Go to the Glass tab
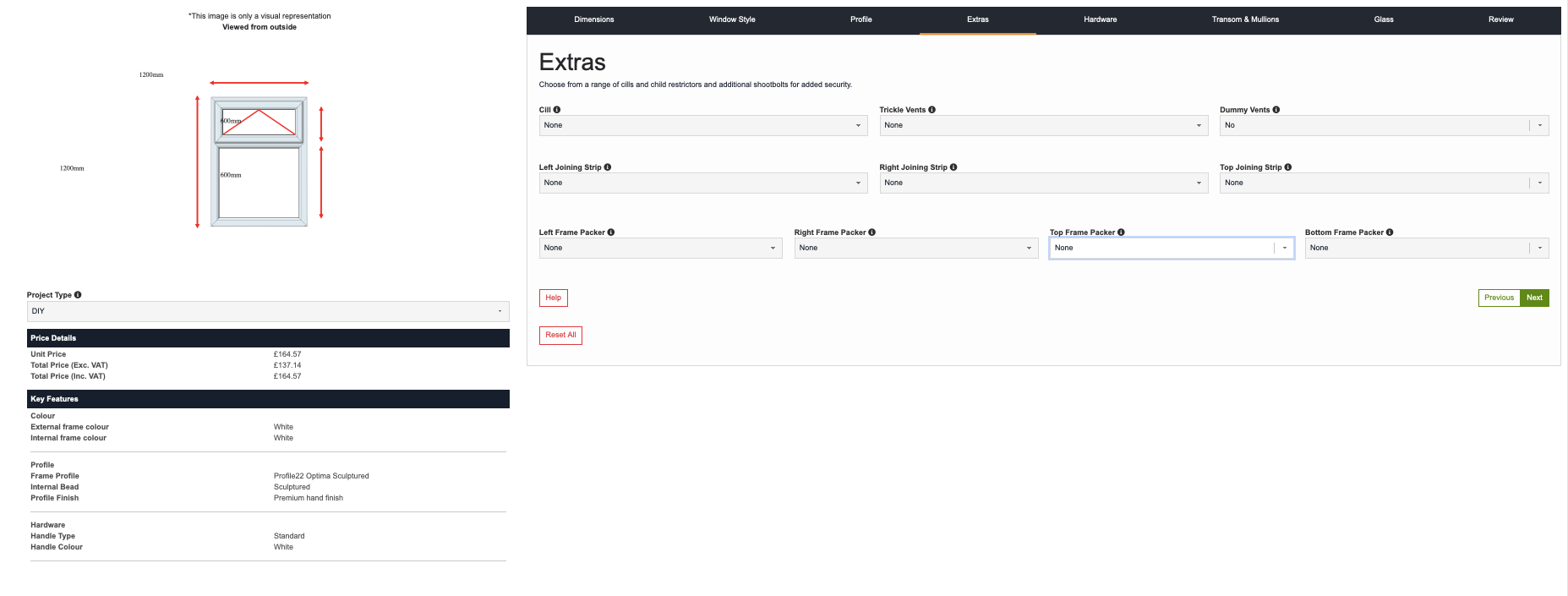The height and width of the screenshot is (596, 1568). pos(1383,19)
